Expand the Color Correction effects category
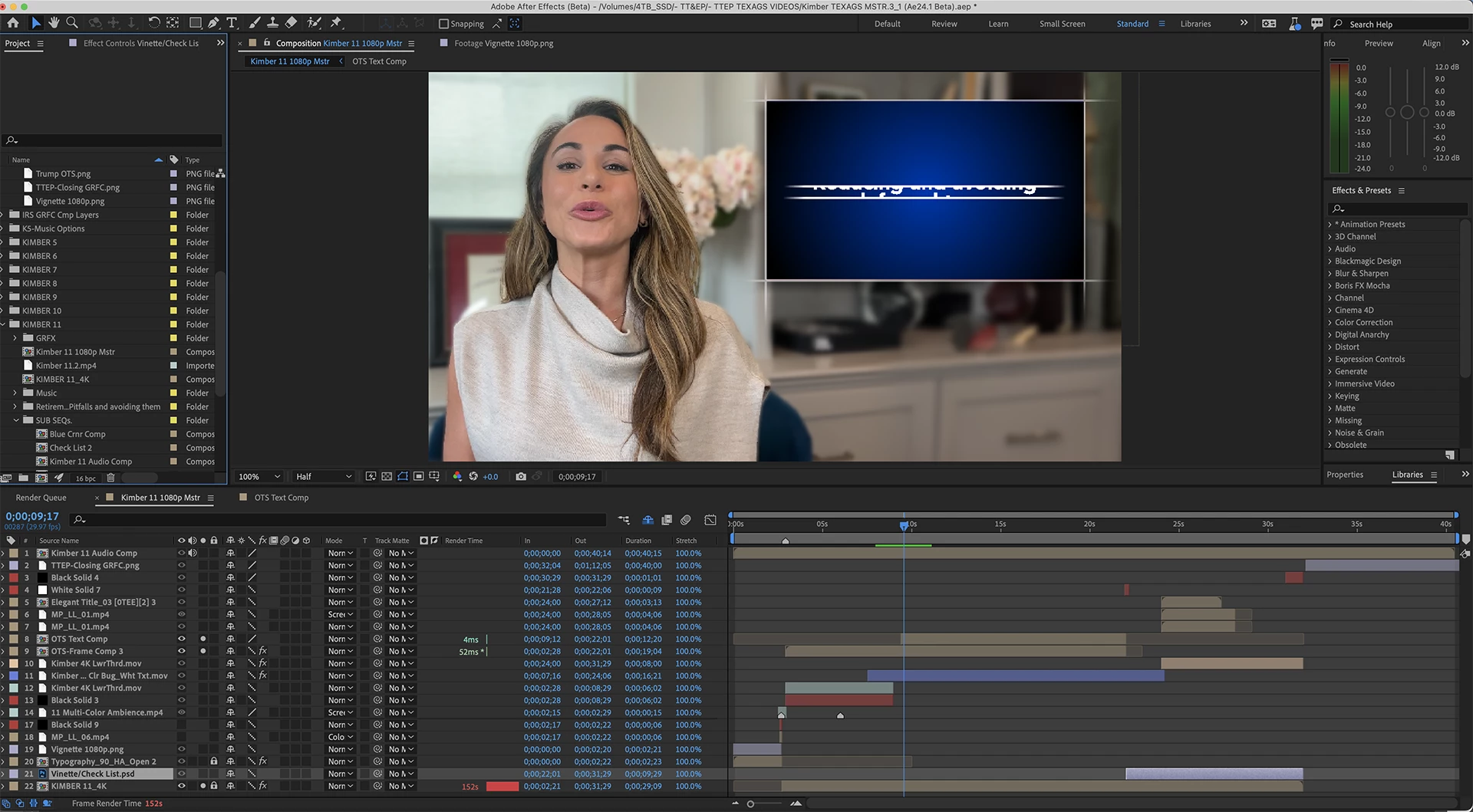Image resolution: width=1473 pixels, height=812 pixels. pos(1330,323)
